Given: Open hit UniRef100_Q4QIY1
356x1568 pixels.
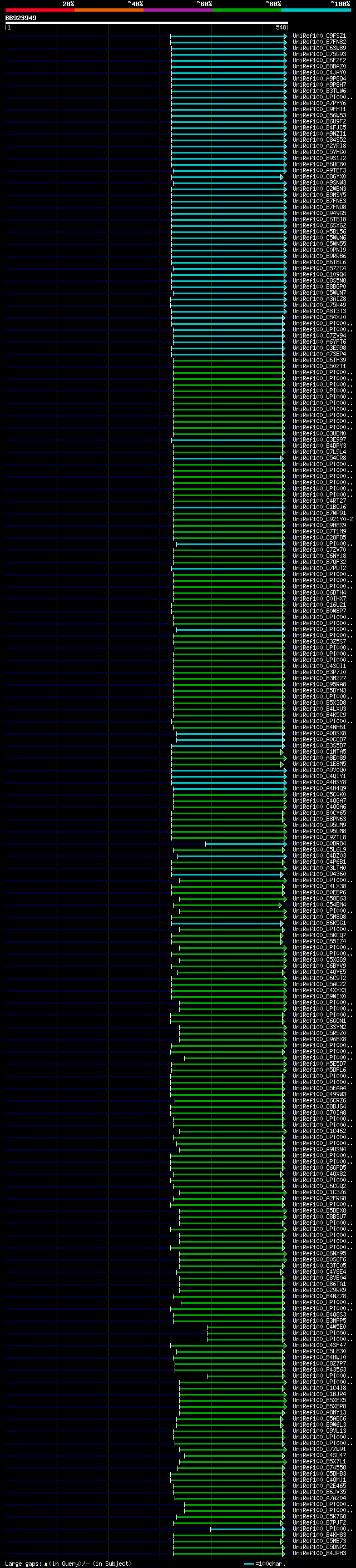Looking at the screenshot, I should (x=319, y=776).
